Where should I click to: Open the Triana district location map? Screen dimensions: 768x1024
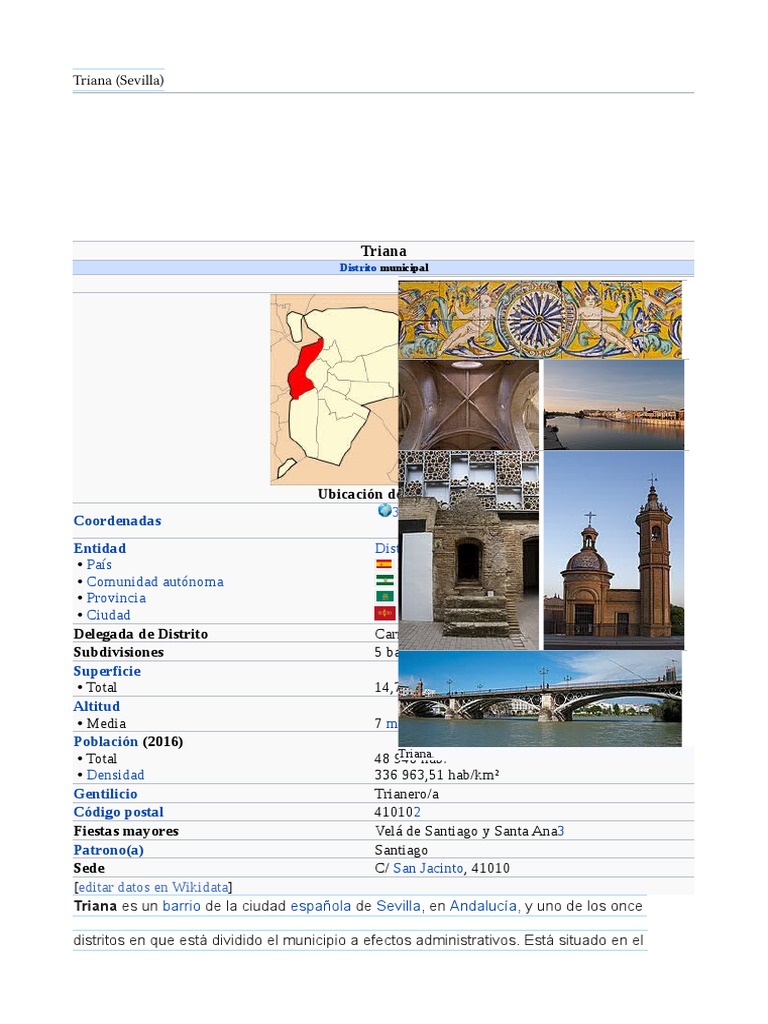tap(334, 389)
